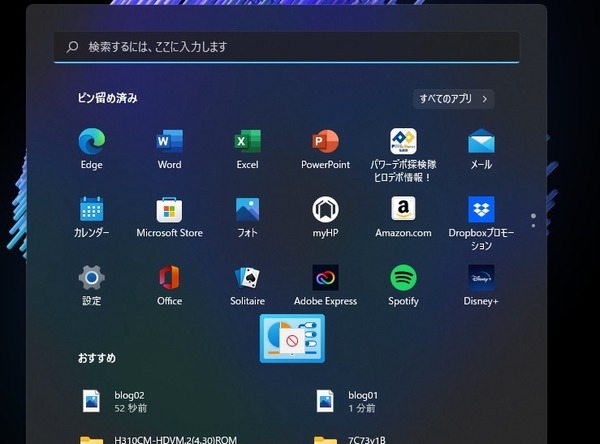
Task: Click the dragged Control Panel icon
Action: tap(292, 338)
